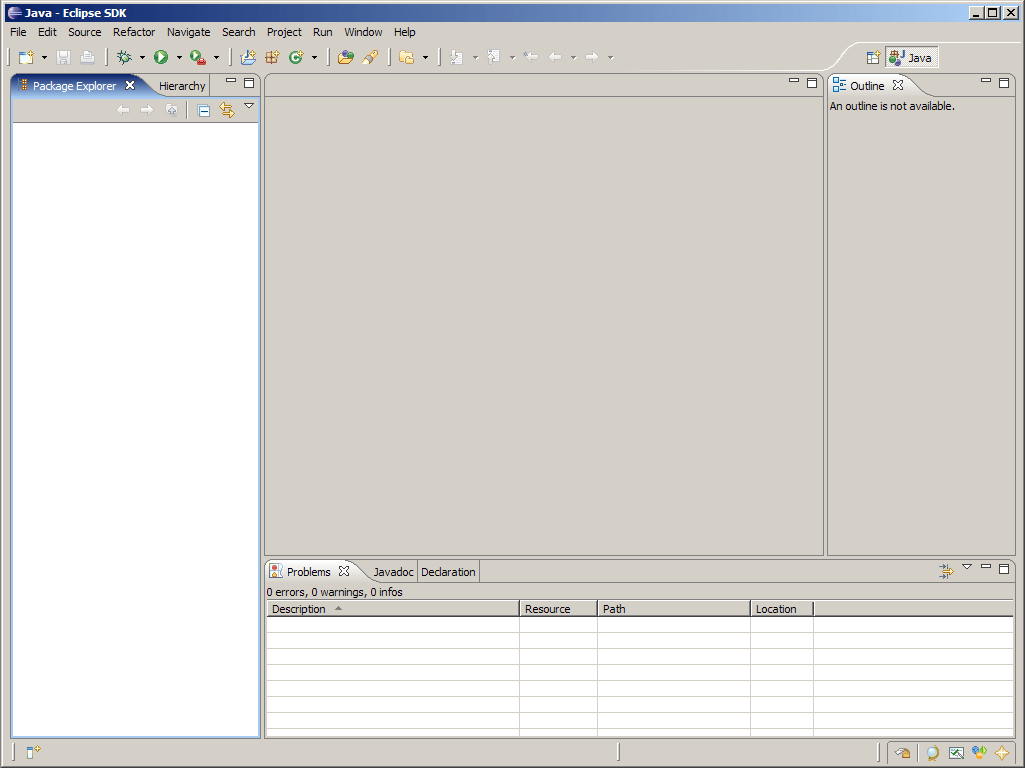Open the Search toolbar icon
The height and width of the screenshot is (768, 1025).
371,57
